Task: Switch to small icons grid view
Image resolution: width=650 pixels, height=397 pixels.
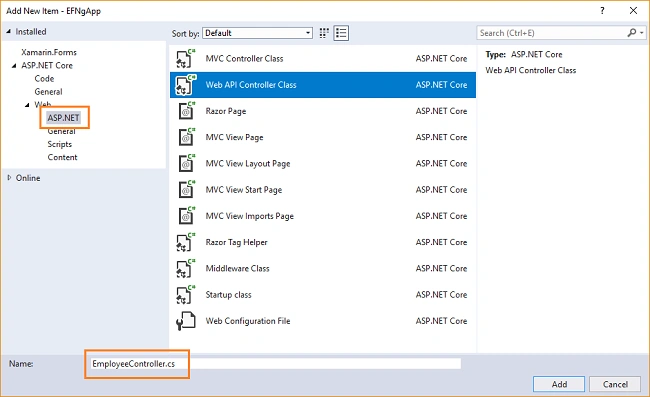Action: pos(324,33)
